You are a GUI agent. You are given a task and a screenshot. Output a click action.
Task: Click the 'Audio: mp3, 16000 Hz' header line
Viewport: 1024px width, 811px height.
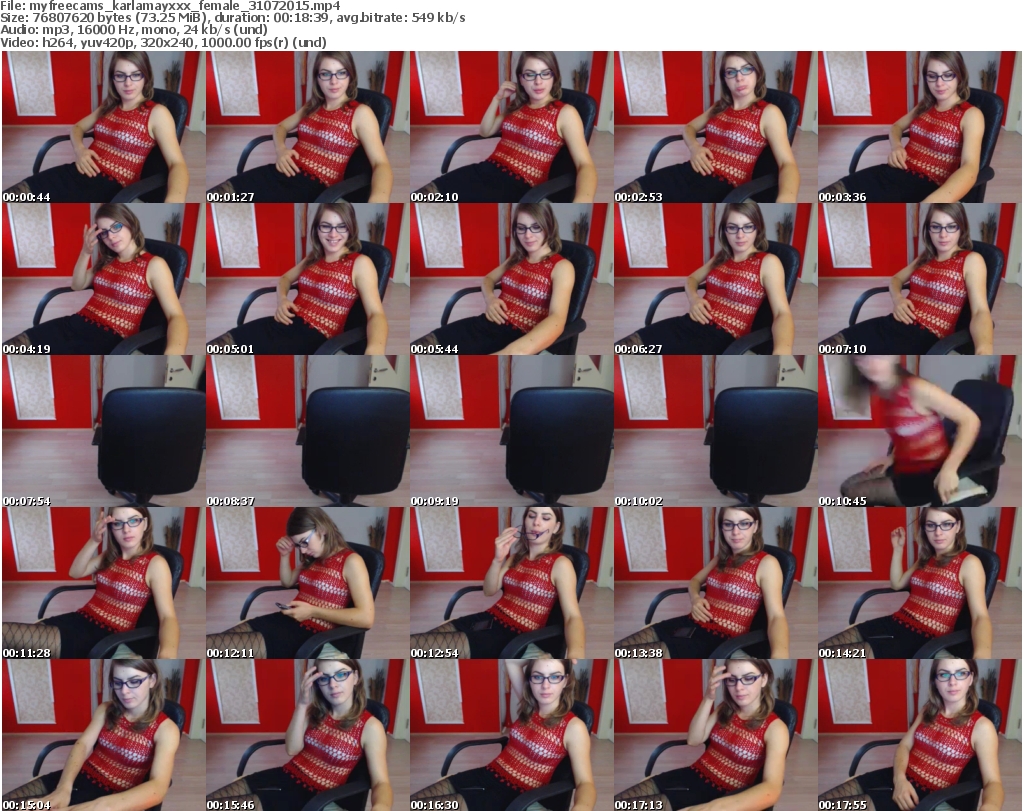134,30
